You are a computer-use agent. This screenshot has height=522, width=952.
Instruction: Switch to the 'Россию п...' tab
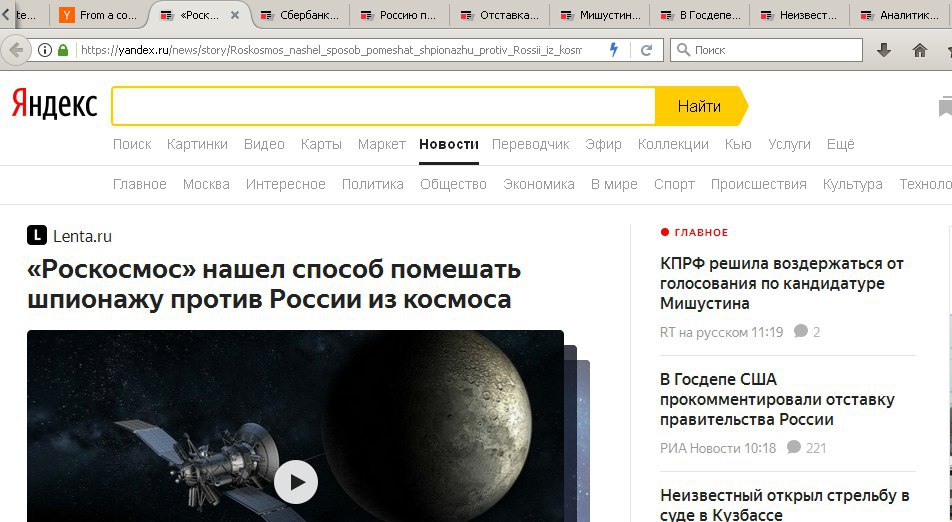coord(400,15)
